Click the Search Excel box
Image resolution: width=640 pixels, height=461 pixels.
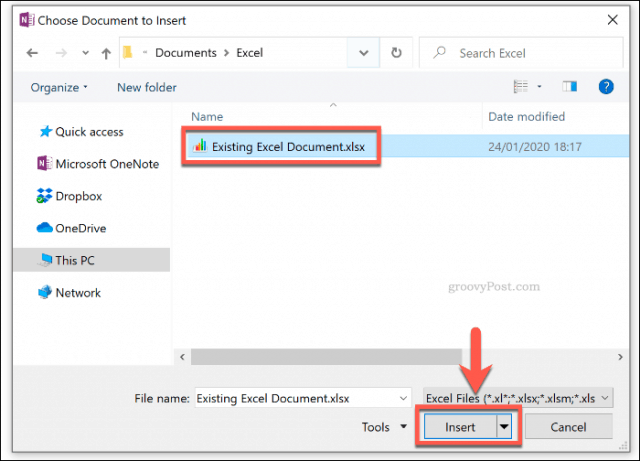pyautogui.click(x=521, y=53)
